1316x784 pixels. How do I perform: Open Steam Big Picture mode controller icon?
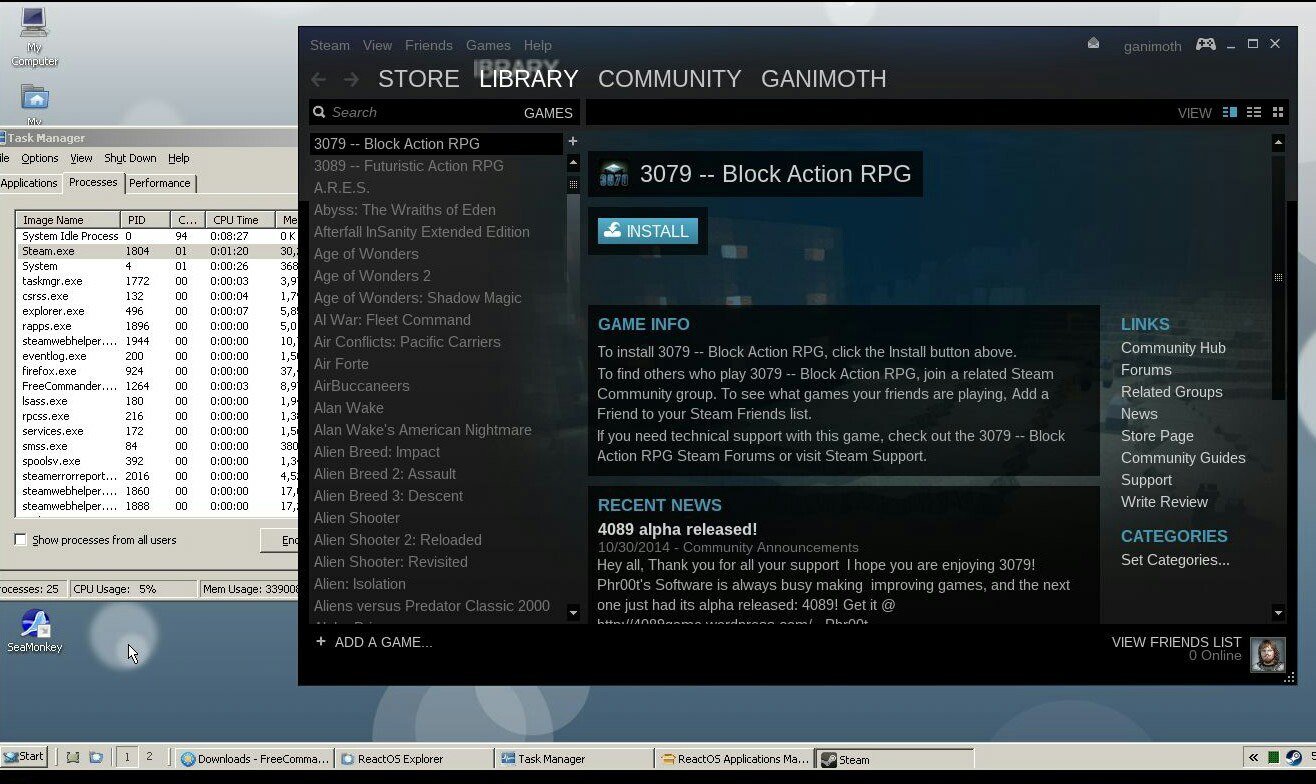[1206, 45]
